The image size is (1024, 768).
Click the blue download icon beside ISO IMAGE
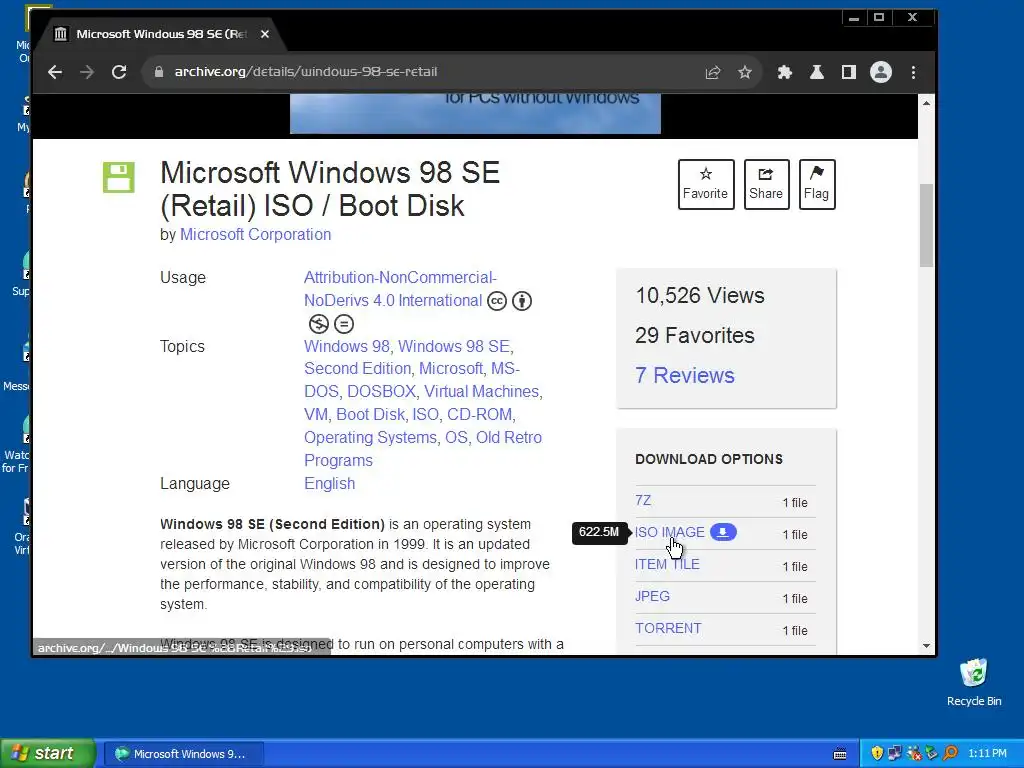click(x=723, y=532)
